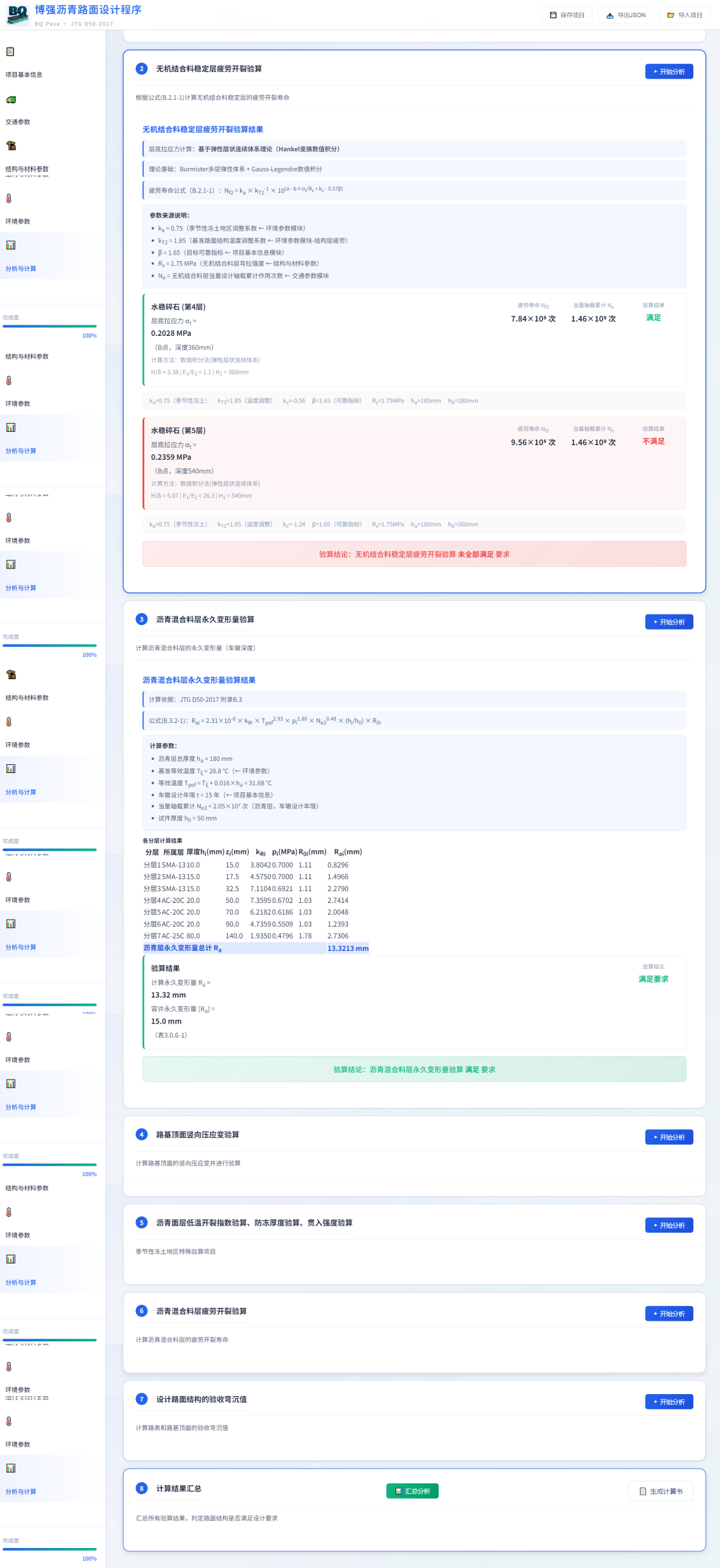Start analysis for asphalt permanent deformation check

(669, 622)
